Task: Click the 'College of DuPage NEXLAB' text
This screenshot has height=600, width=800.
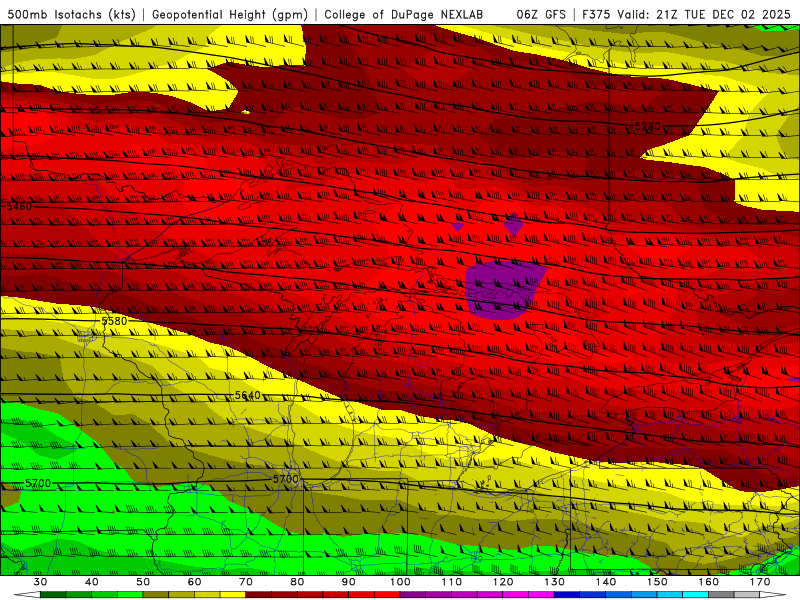Action: tap(404, 14)
